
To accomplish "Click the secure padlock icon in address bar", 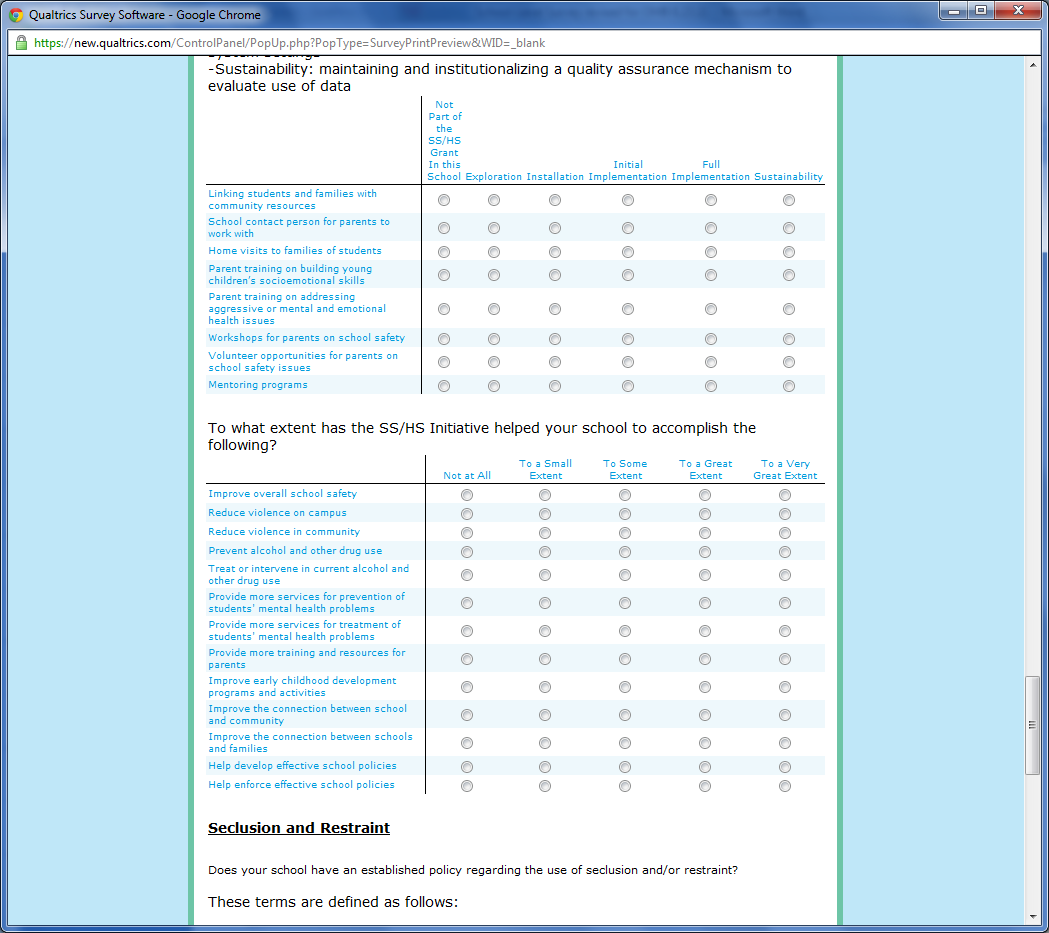I will (x=21, y=43).
